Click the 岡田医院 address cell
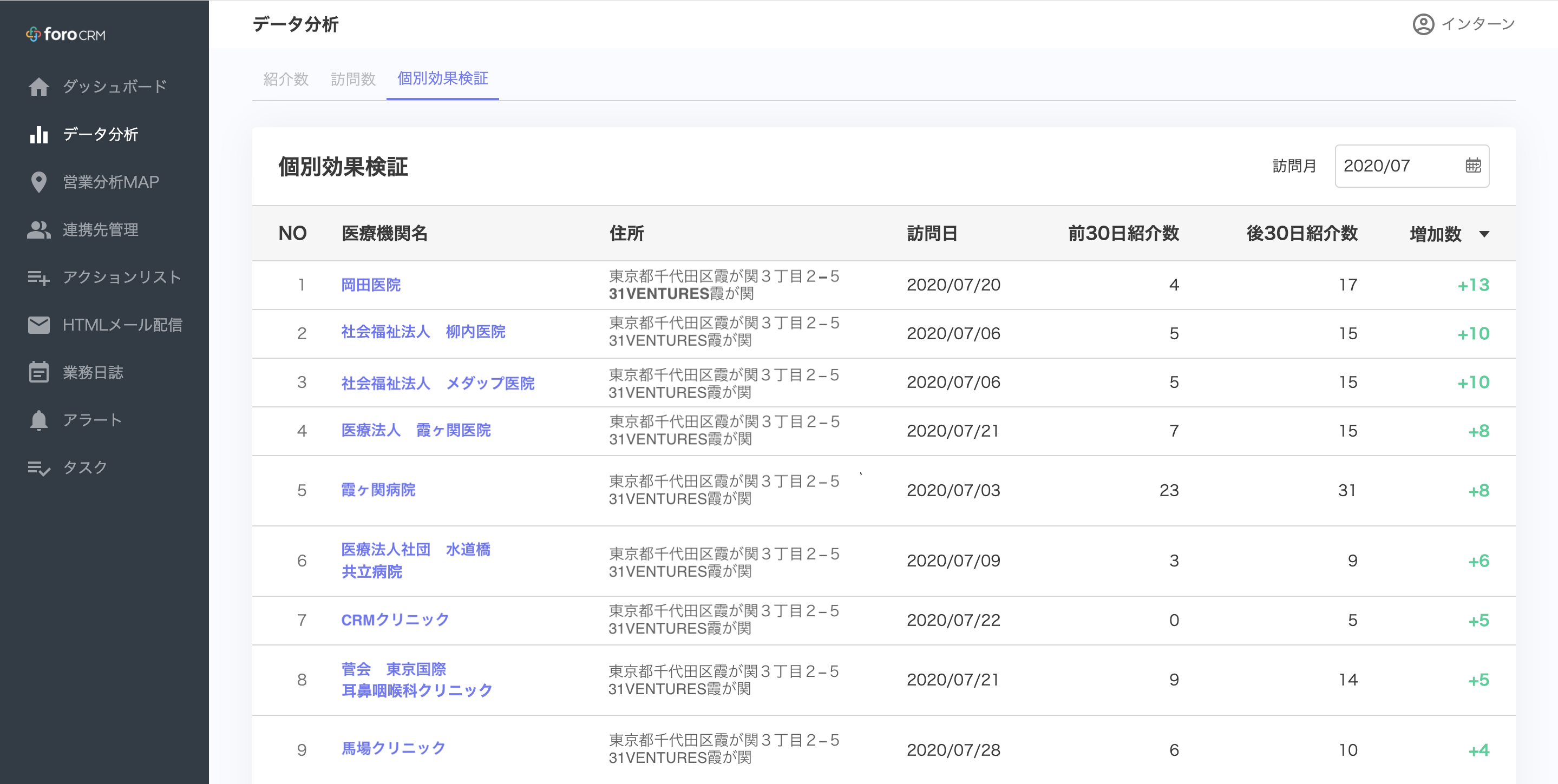The image size is (1558, 784). tap(724, 285)
